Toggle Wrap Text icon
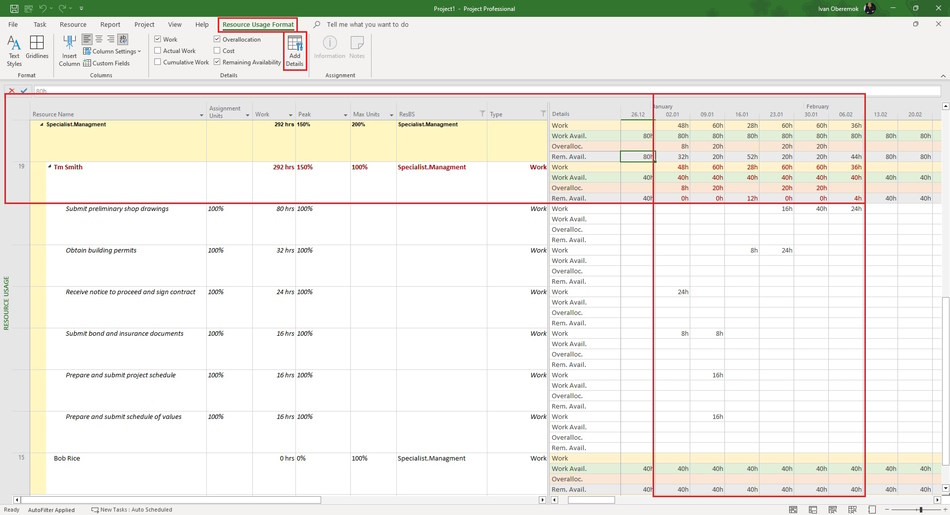 point(123,39)
